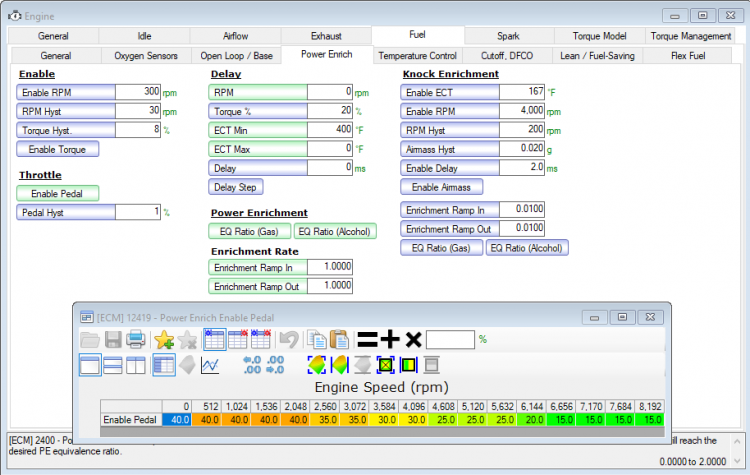Click the green square with X and corner brackets
Image resolution: width=750 pixels, height=475 pixels.
(x=386, y=365)
